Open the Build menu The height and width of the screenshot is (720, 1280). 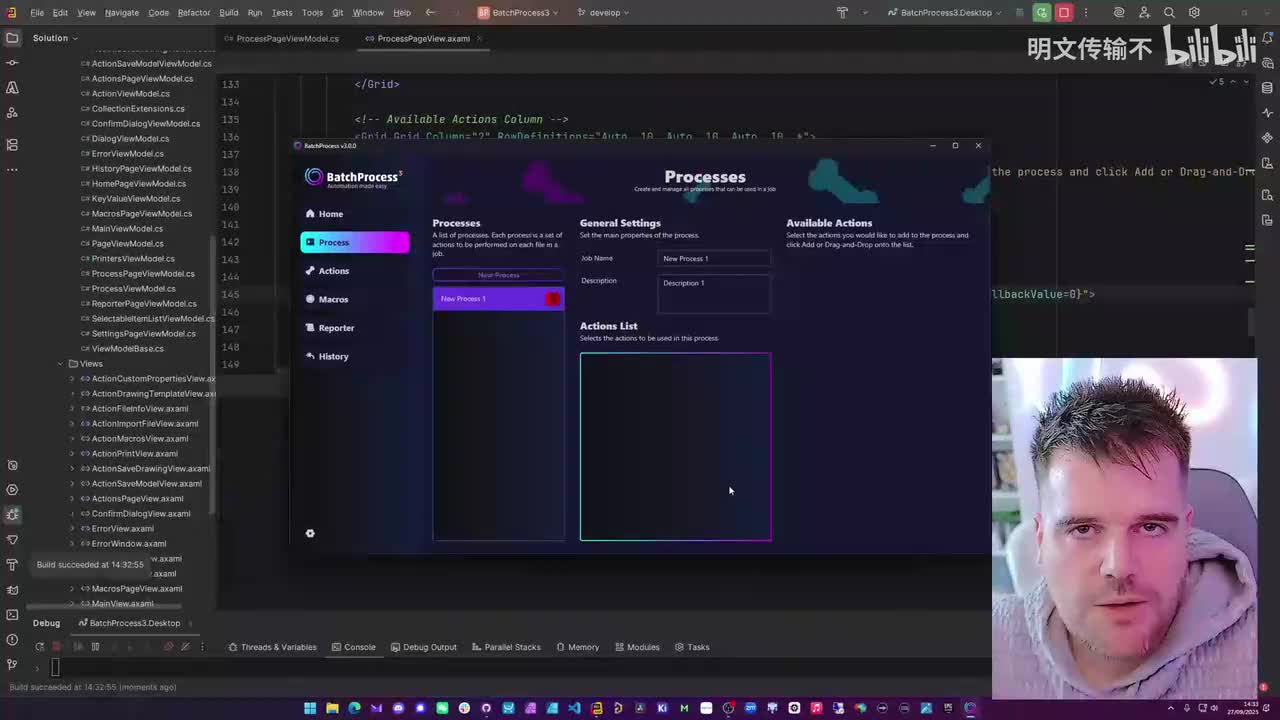(x=229, y=13)
